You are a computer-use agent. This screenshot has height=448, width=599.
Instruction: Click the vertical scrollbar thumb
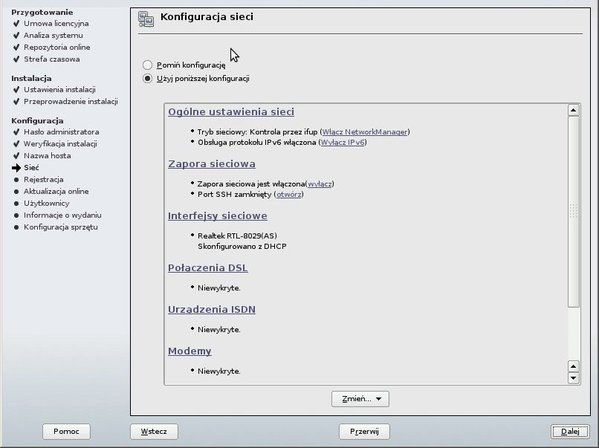click(x=573, y=211)
